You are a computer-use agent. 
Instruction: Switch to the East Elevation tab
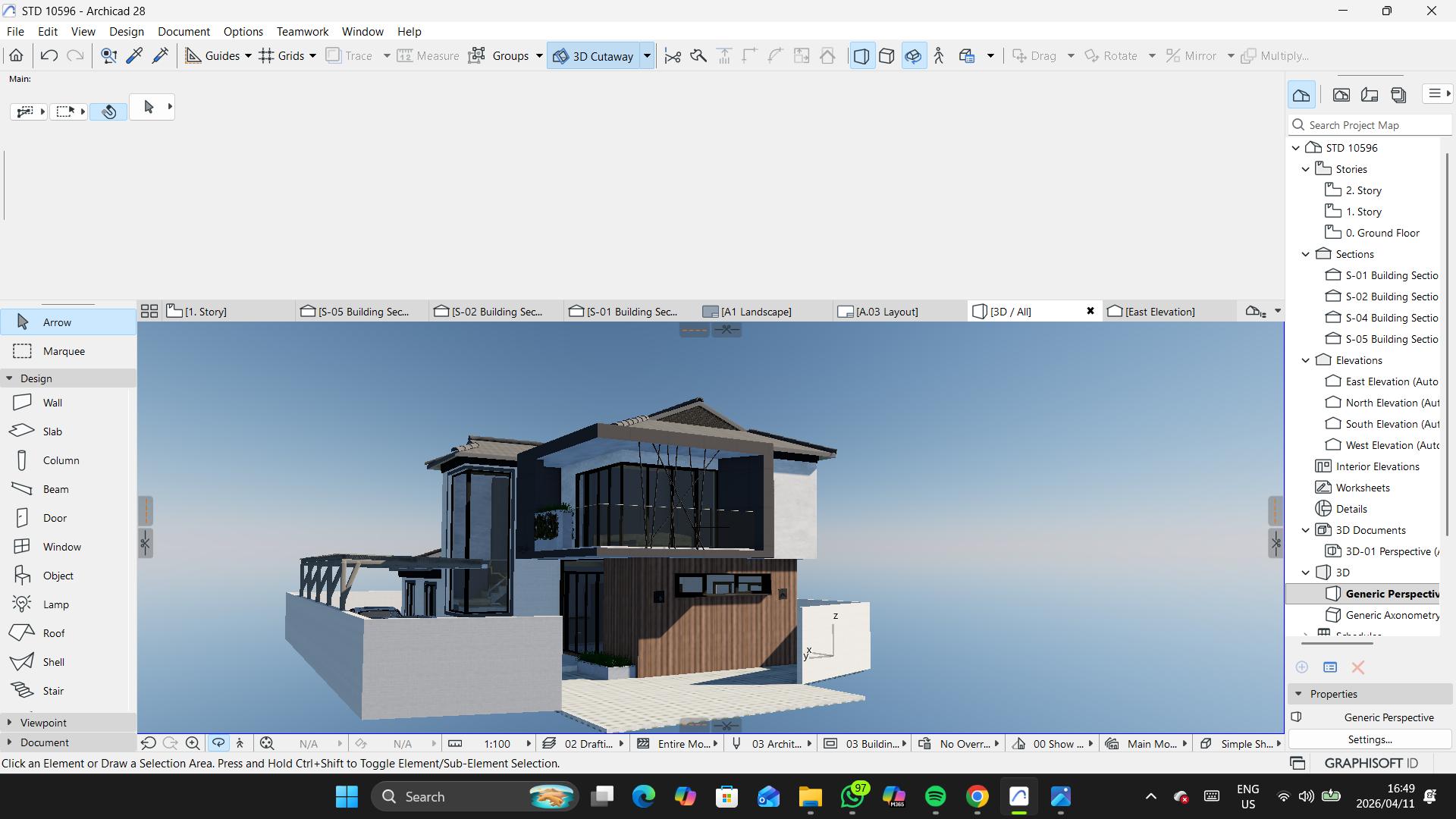click(x=1159, y=312)
